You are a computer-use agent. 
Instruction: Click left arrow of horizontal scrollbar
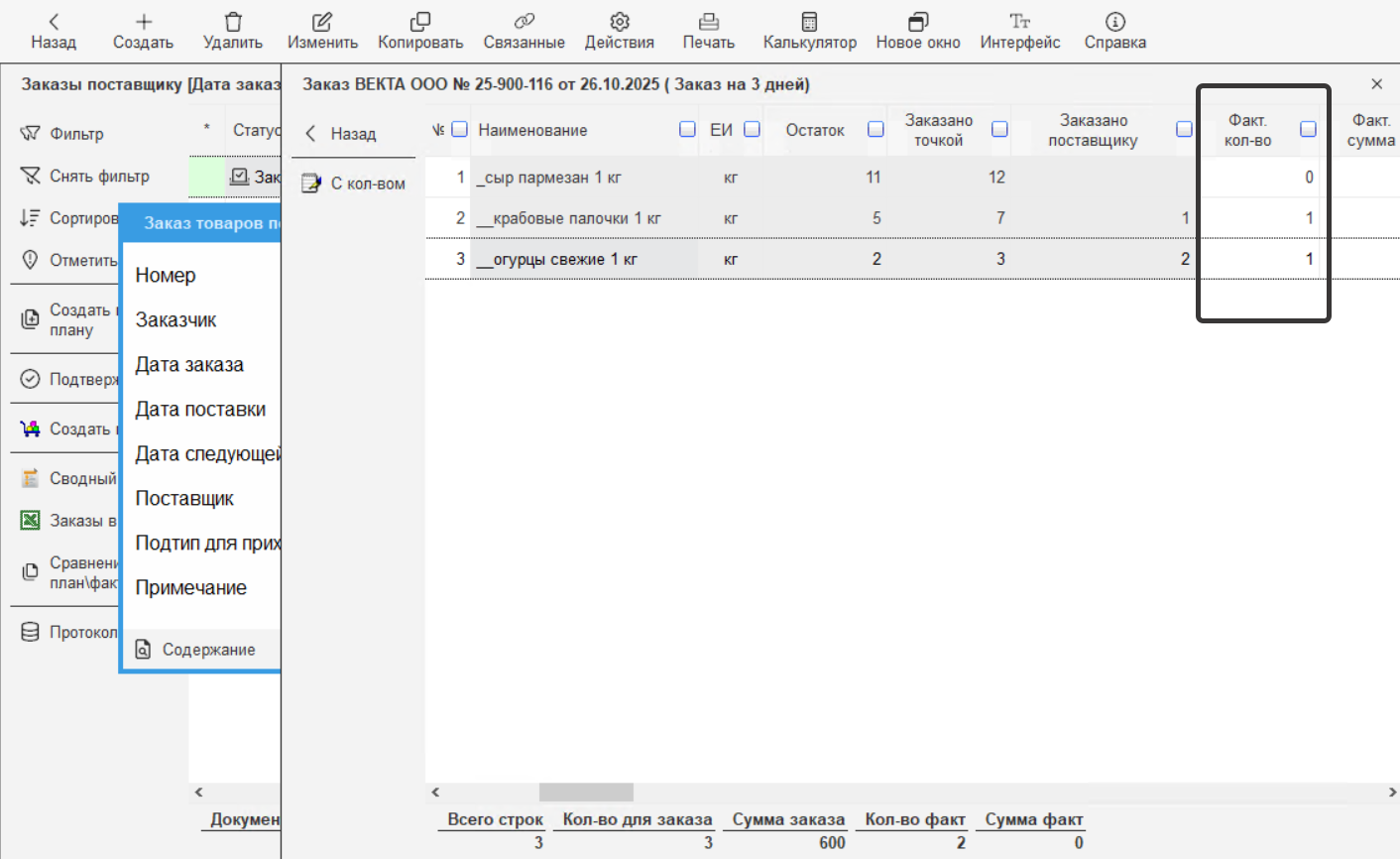click(435, 793)
